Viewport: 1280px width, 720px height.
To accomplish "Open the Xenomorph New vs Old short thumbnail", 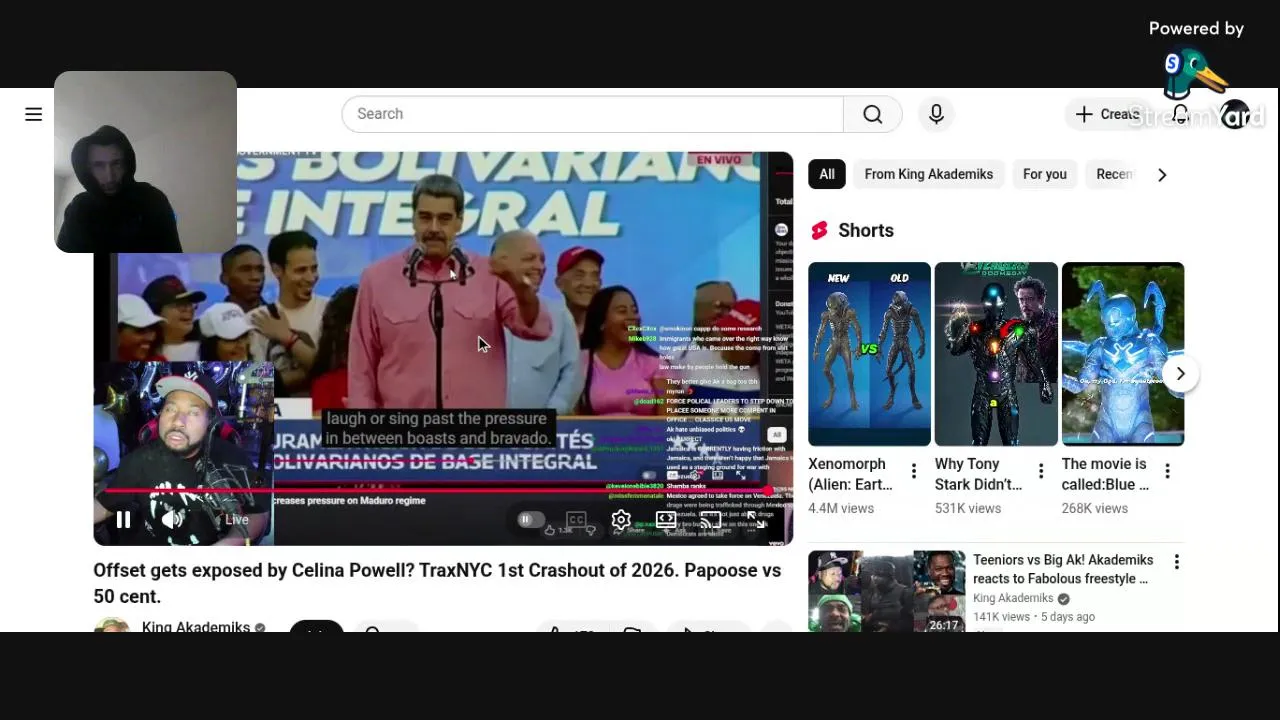I will point(869,354).
